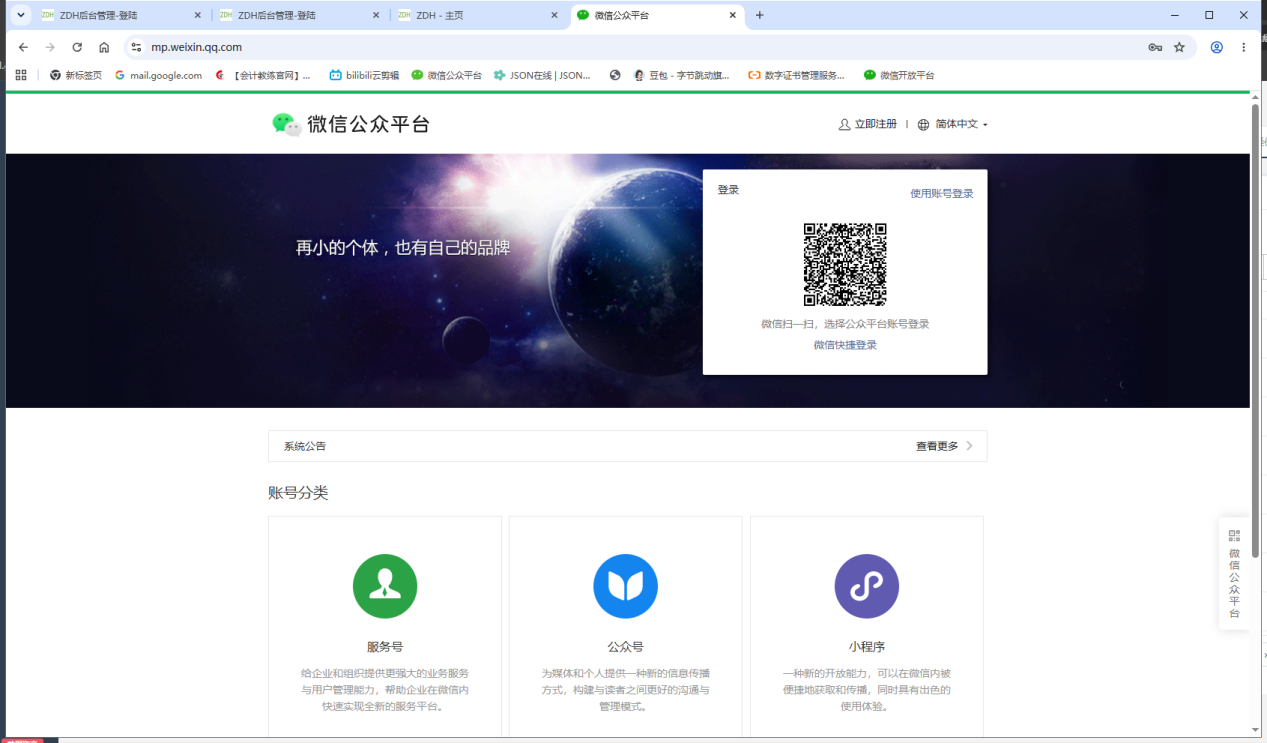The width and height of the screenshot is (1267, 743).
Task: Open 查看更多 system announcements
Action: coord(937,446)
